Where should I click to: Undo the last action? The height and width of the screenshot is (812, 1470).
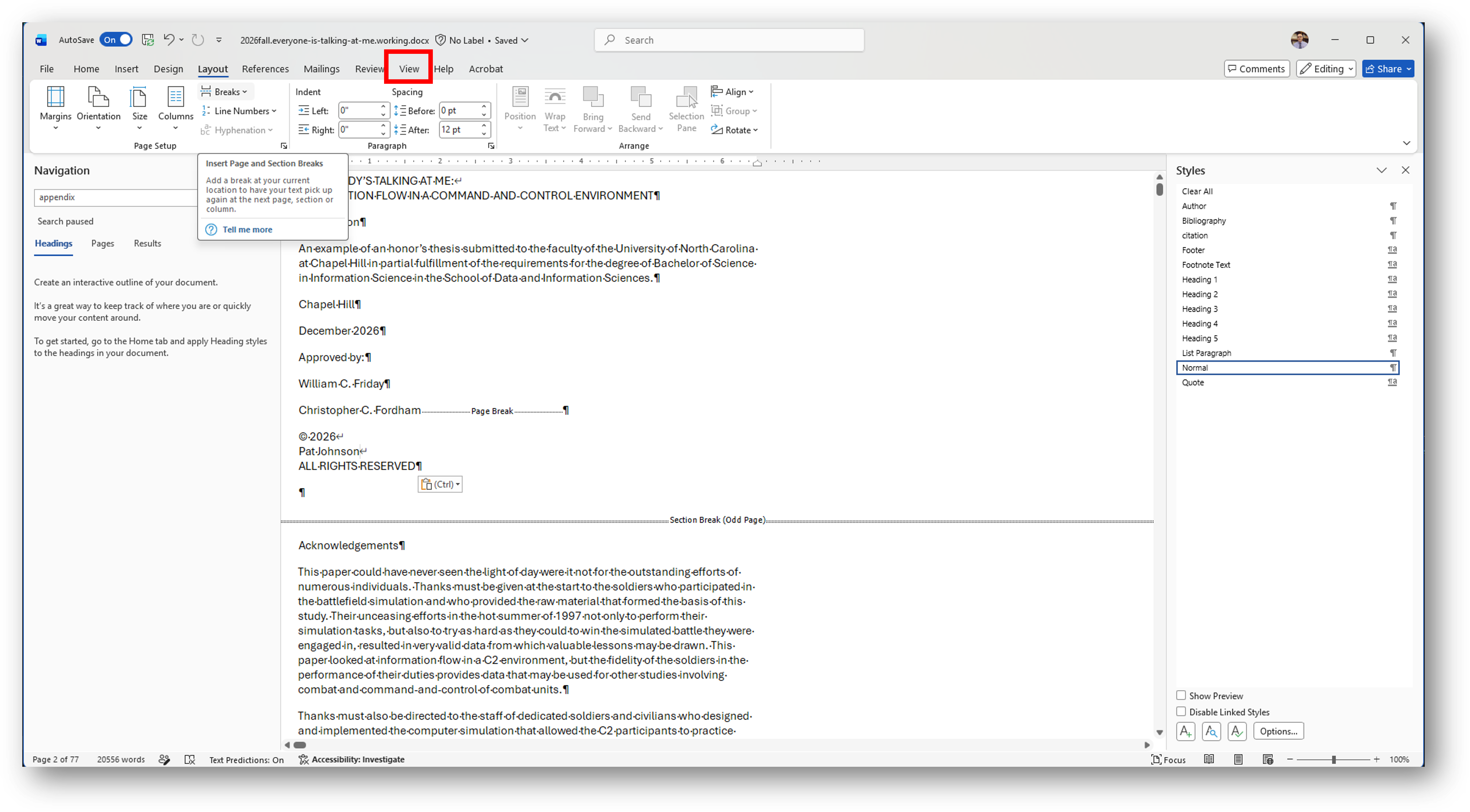click(169, 40)
